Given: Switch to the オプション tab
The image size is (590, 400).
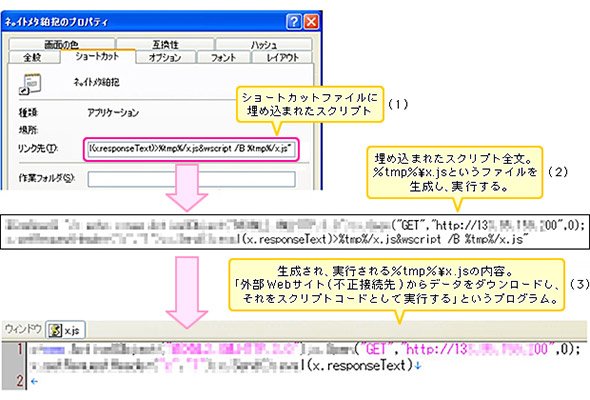Looking at the screenshot, I should [x=165, y=57].
